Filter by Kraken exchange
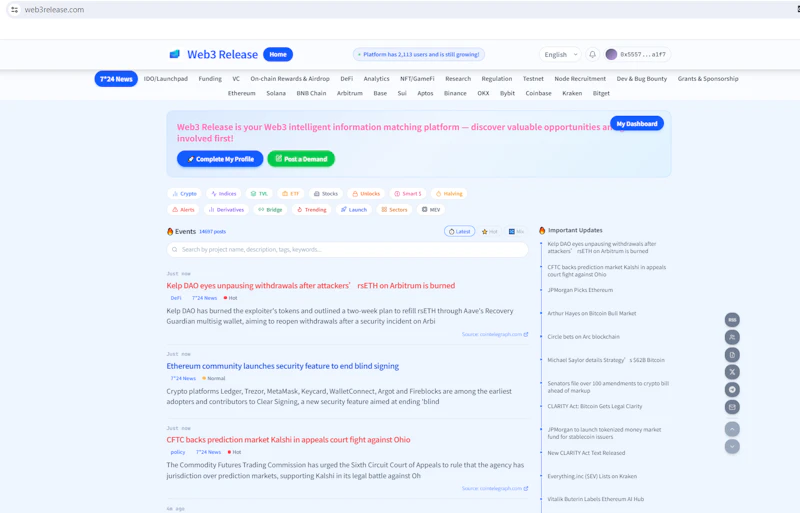800x513 pixels. (572, 93)
